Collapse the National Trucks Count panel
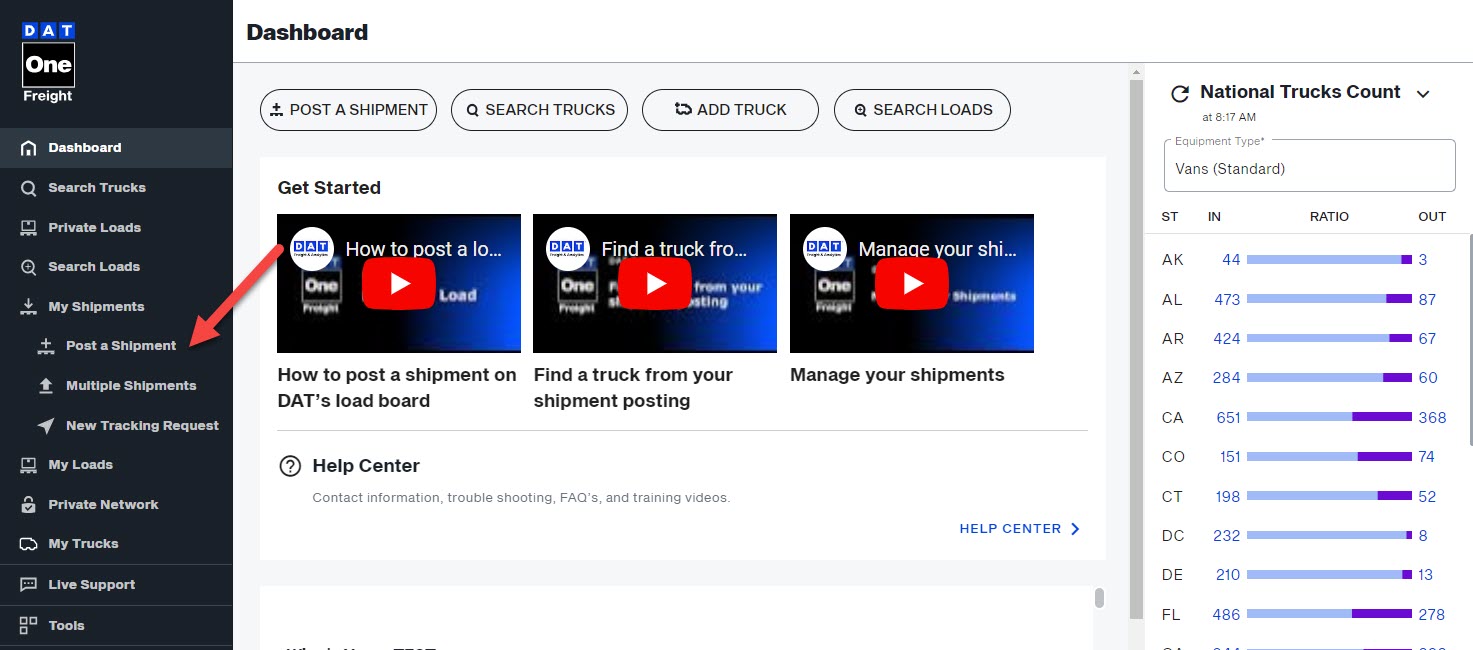This screenshot has width=1473, height=650. [1424, 92]
